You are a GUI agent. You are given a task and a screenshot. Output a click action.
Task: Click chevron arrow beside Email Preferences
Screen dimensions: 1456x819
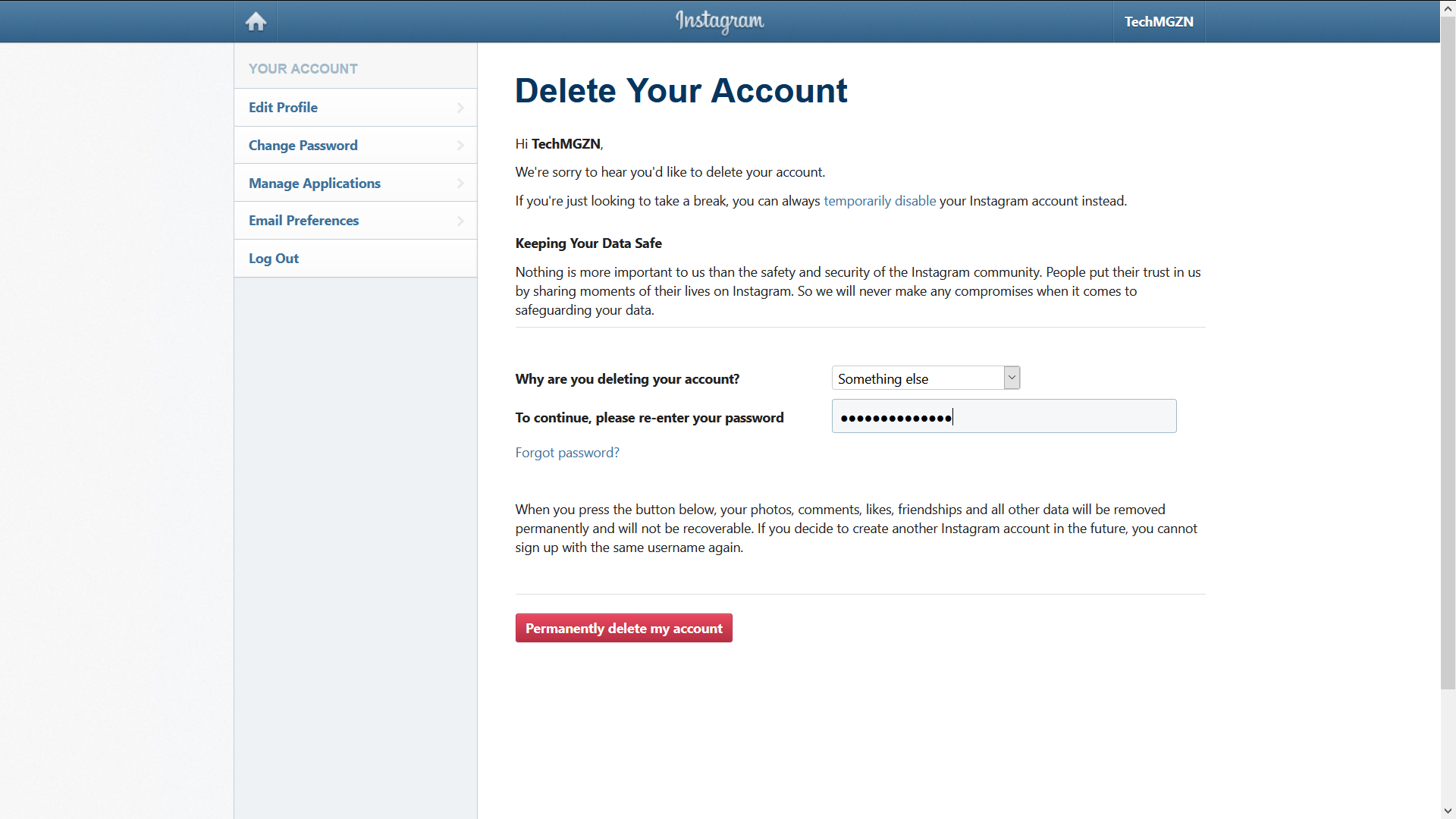click(x=460, y=221)
